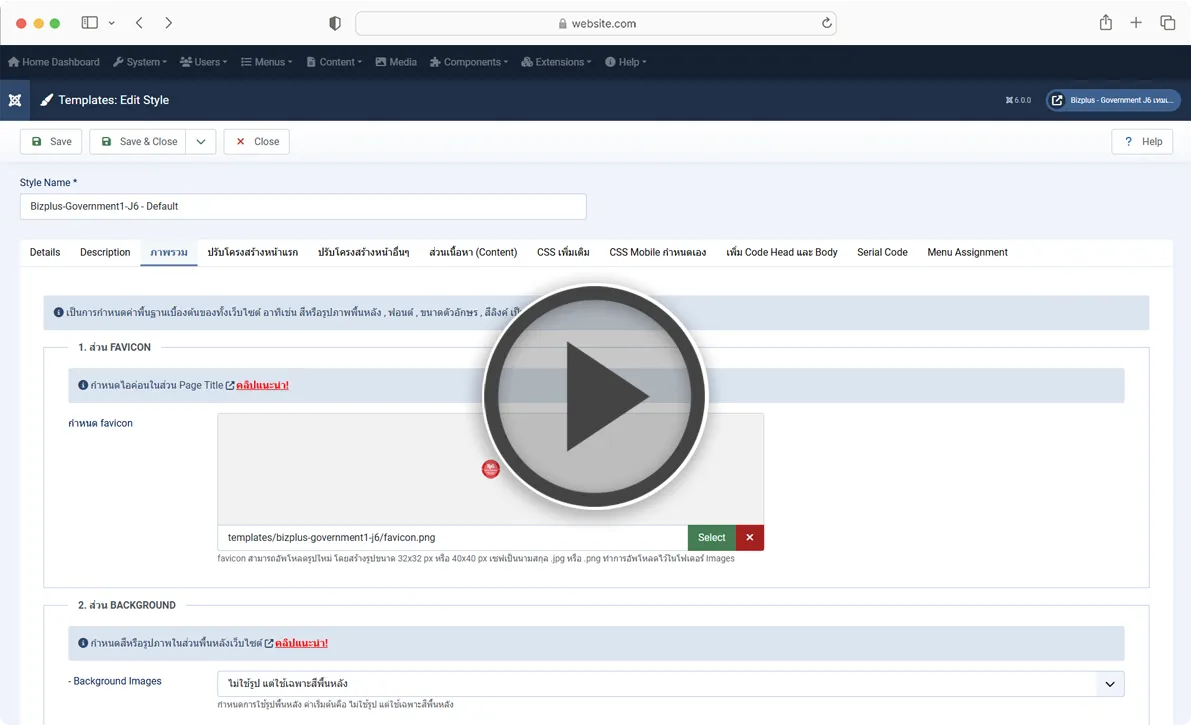The width and height of the screenshot is (1192, 727).
Task: Switch to the Menu Assignment tab
Action: [967, 253]
